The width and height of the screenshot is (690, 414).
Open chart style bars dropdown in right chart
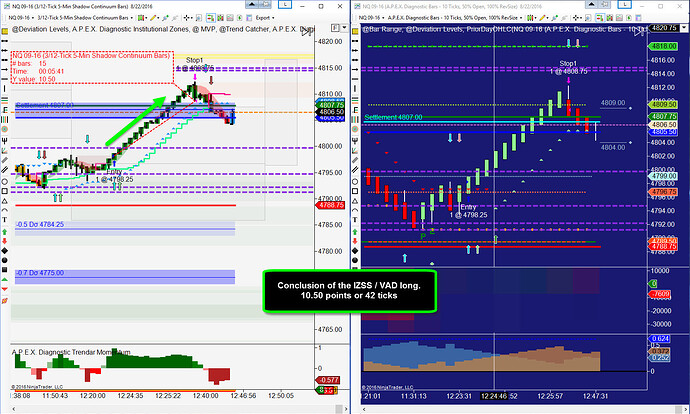pos(532,18)
